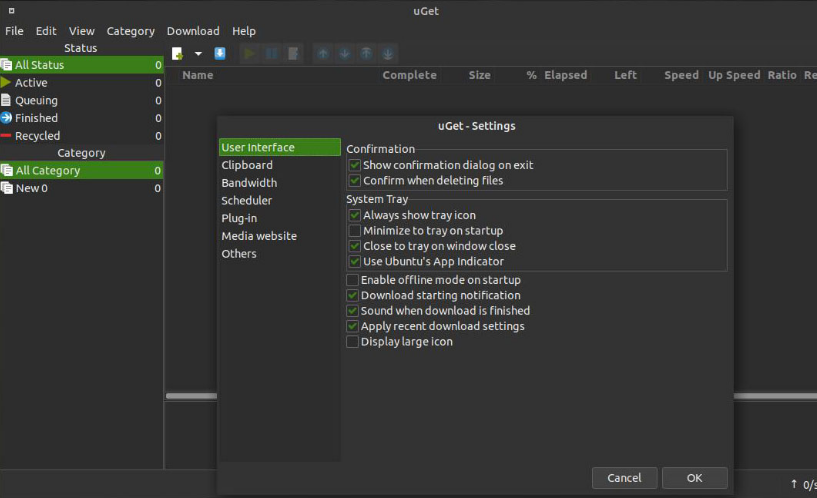The width and height of the screenshot is (817, 498).
Task: Sort by Up Speed column header
Action: (734, 75)
